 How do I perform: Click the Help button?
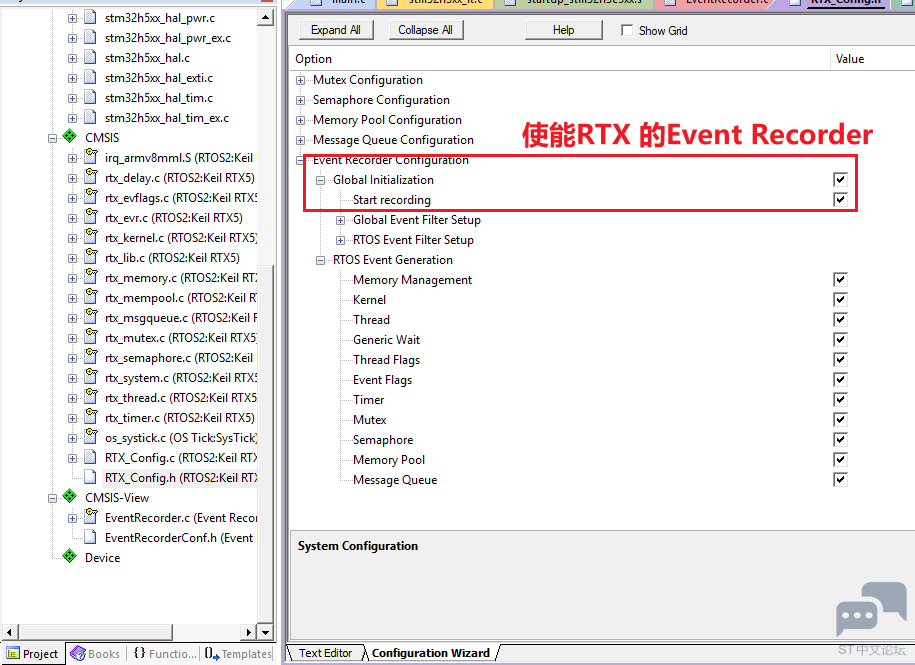click(564, 30)
